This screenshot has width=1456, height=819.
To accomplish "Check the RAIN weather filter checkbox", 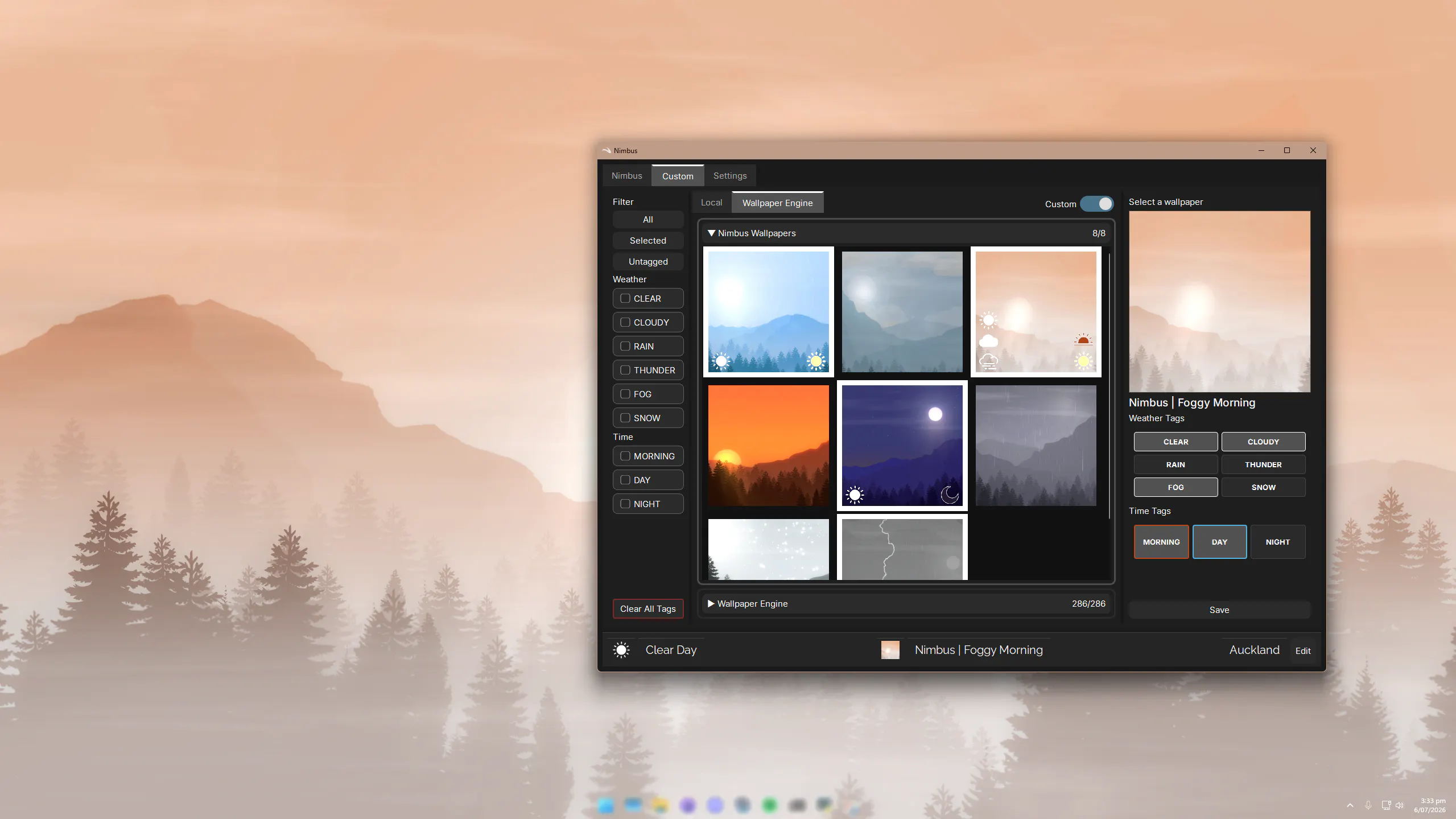I will (625, 346).
